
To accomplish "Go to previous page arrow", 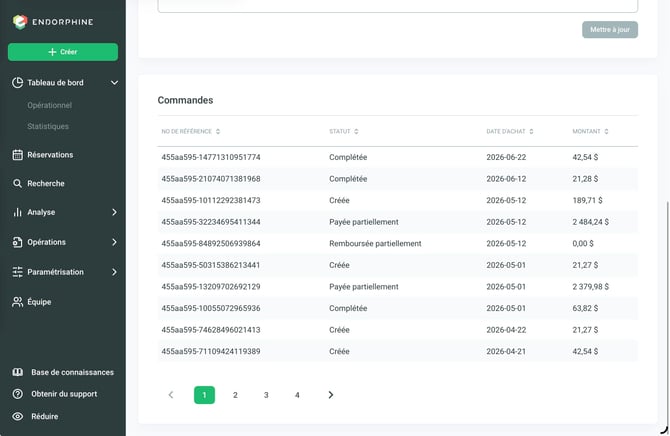I will (171, 395).
